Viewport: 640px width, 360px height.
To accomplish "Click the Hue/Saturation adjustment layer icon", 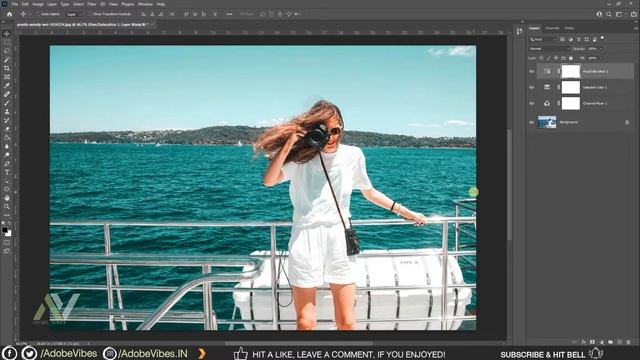I will [547, 71].
